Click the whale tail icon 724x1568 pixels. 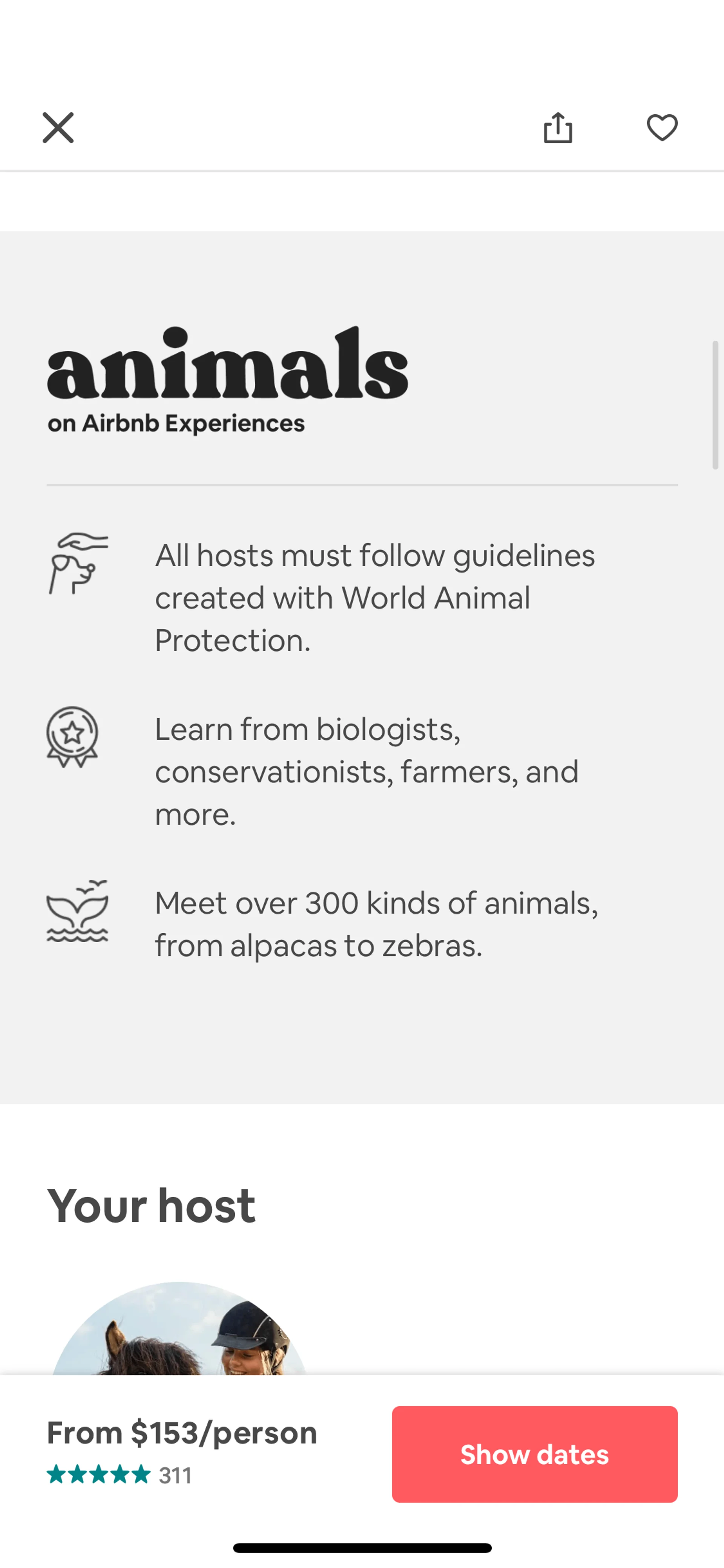click(x=78, y=911)
